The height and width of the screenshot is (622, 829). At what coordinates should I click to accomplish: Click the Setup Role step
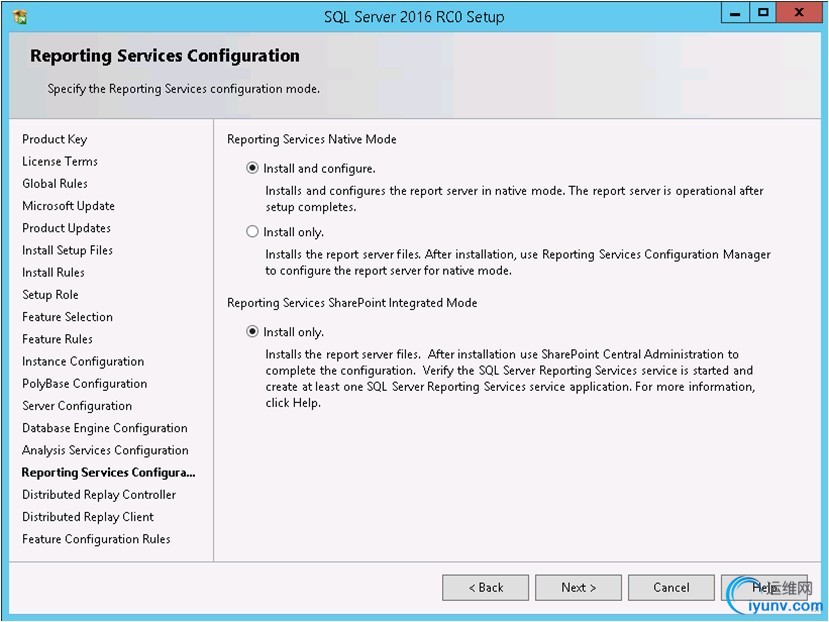[50, 295]
